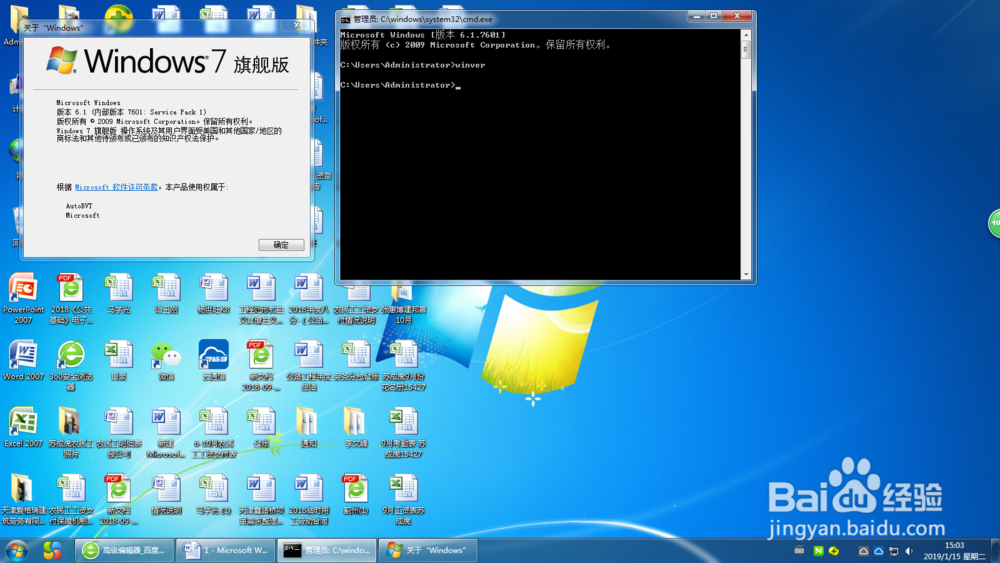Open the 马学光 Excel file icon
1000x563 pixels.
tap(119, 293)
